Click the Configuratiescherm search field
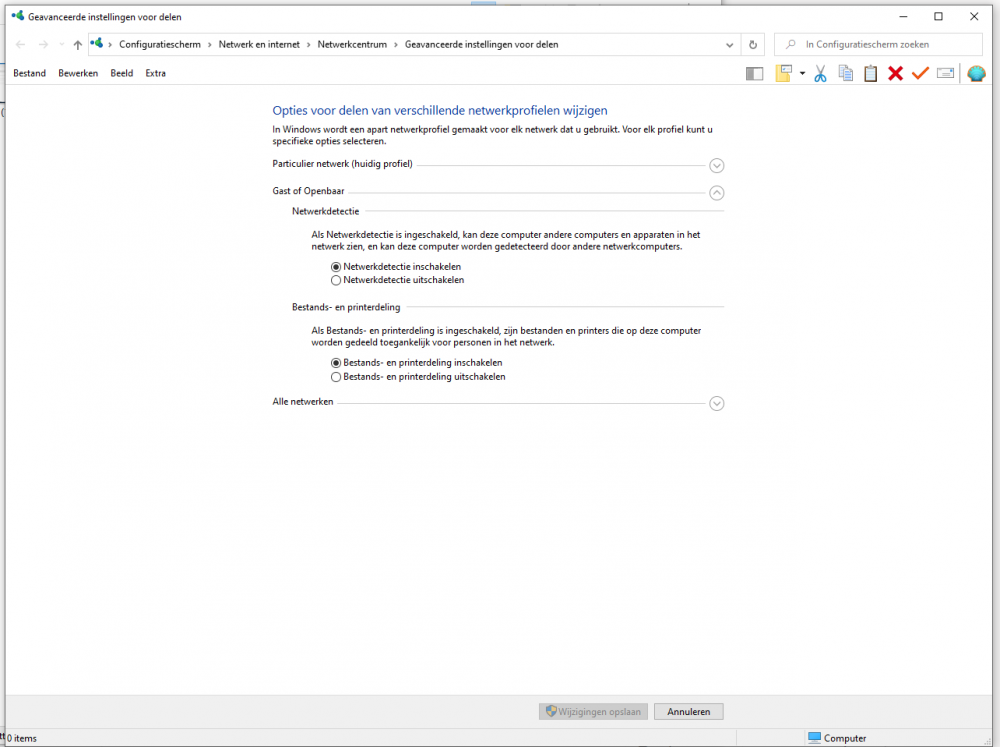 pos(878,45)
